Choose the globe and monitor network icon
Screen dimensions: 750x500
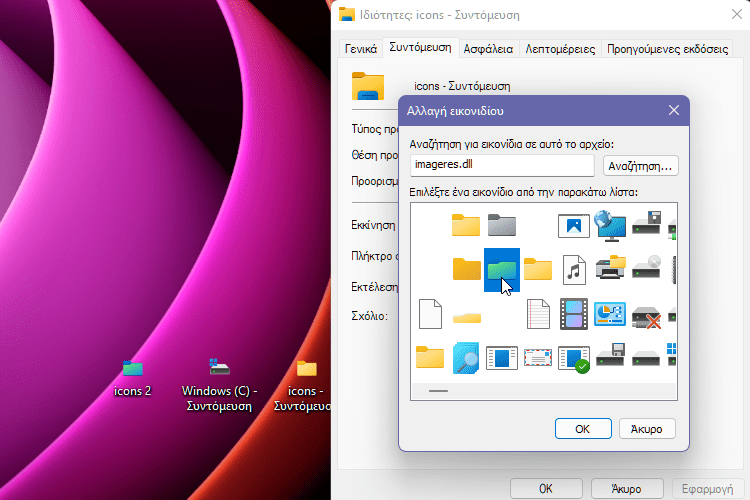click(610, 225)
